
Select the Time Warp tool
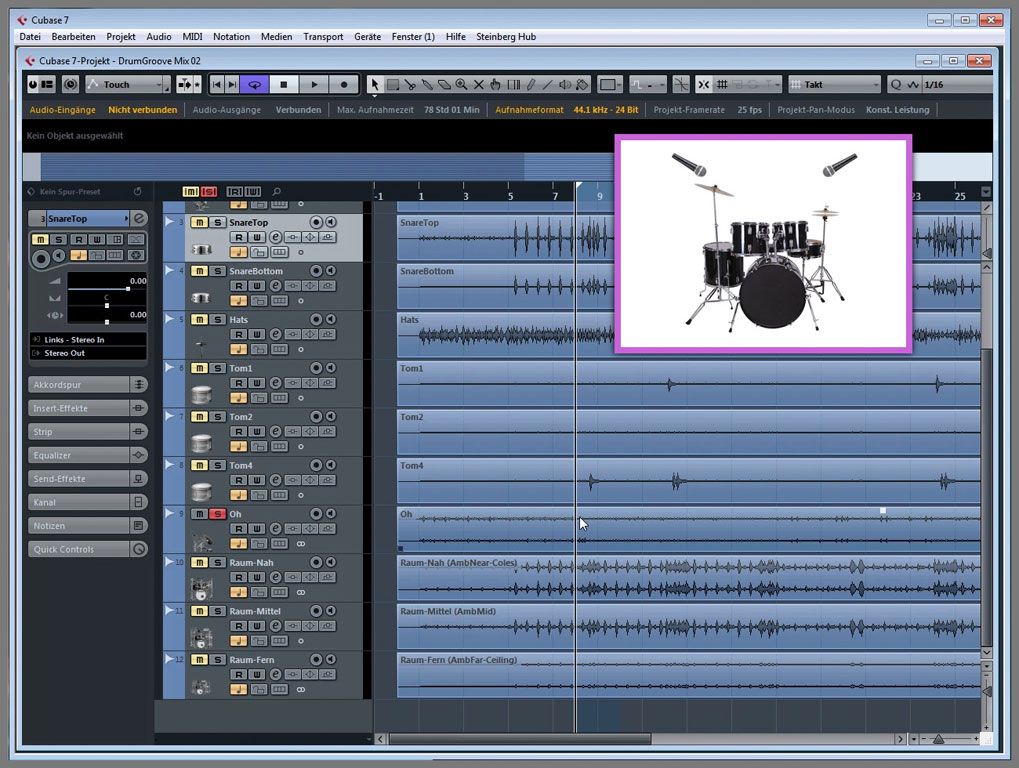tap(513, 84)
